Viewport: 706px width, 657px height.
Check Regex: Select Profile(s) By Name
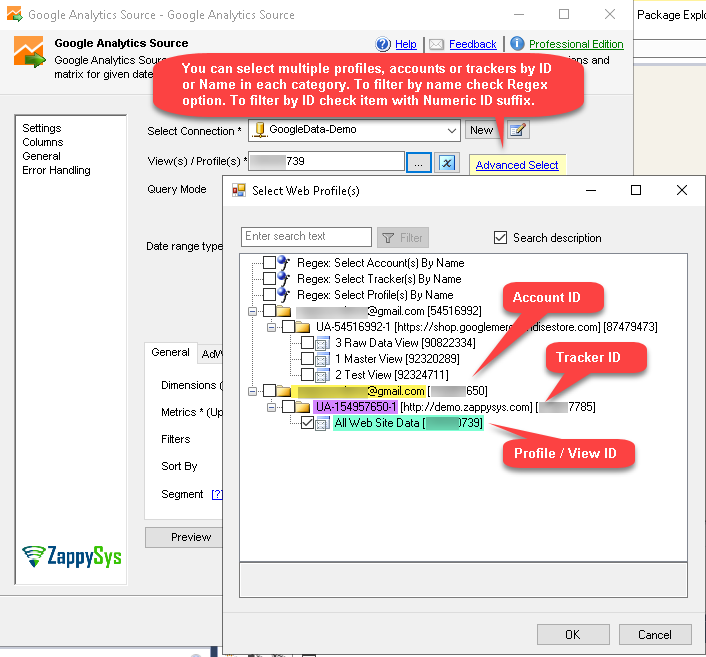click(x=269, y=295)
